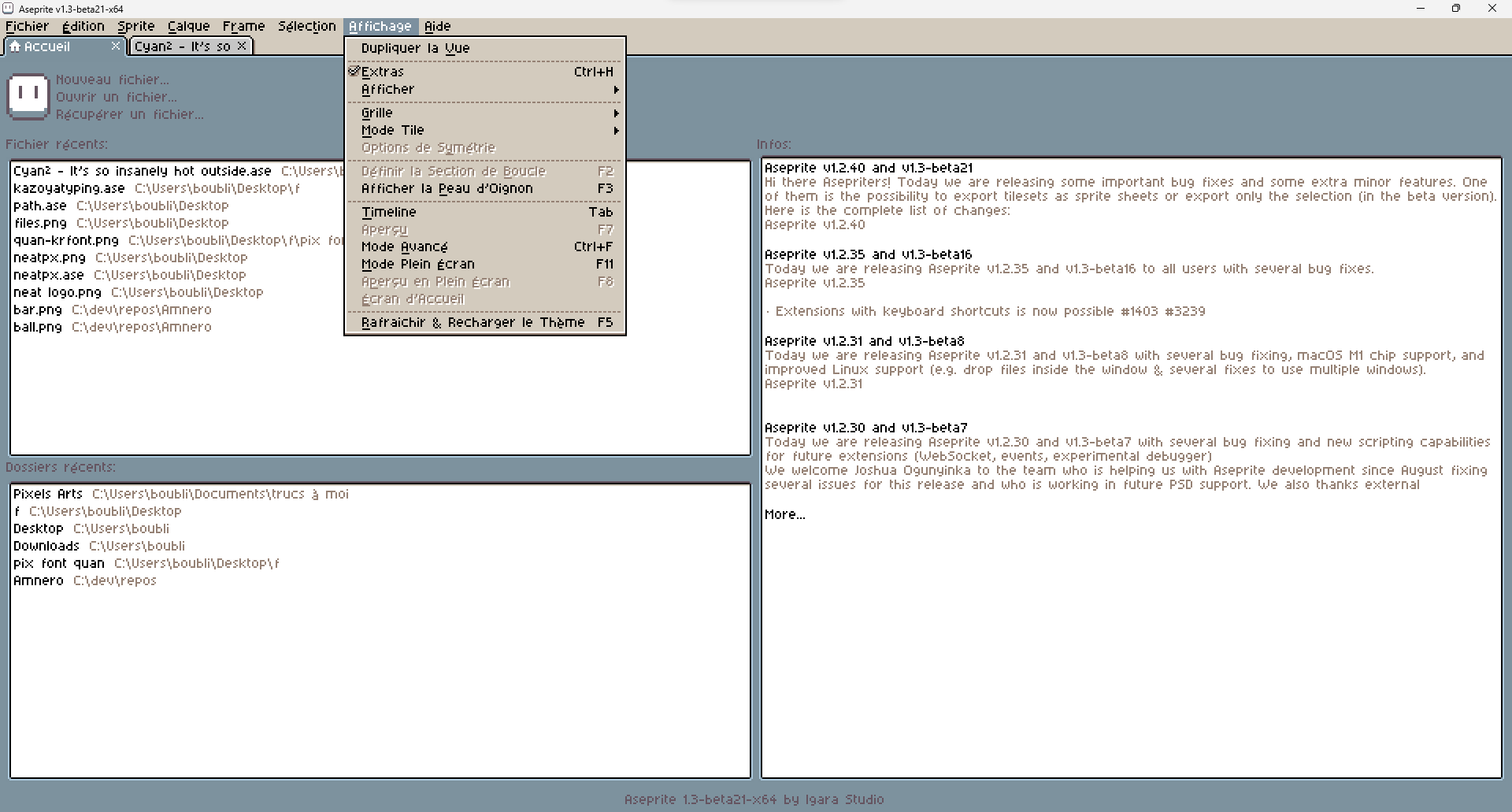Click Récupérer un fichier... link
The width and height of the screenshot is (1512, 812).
point(130,114)
